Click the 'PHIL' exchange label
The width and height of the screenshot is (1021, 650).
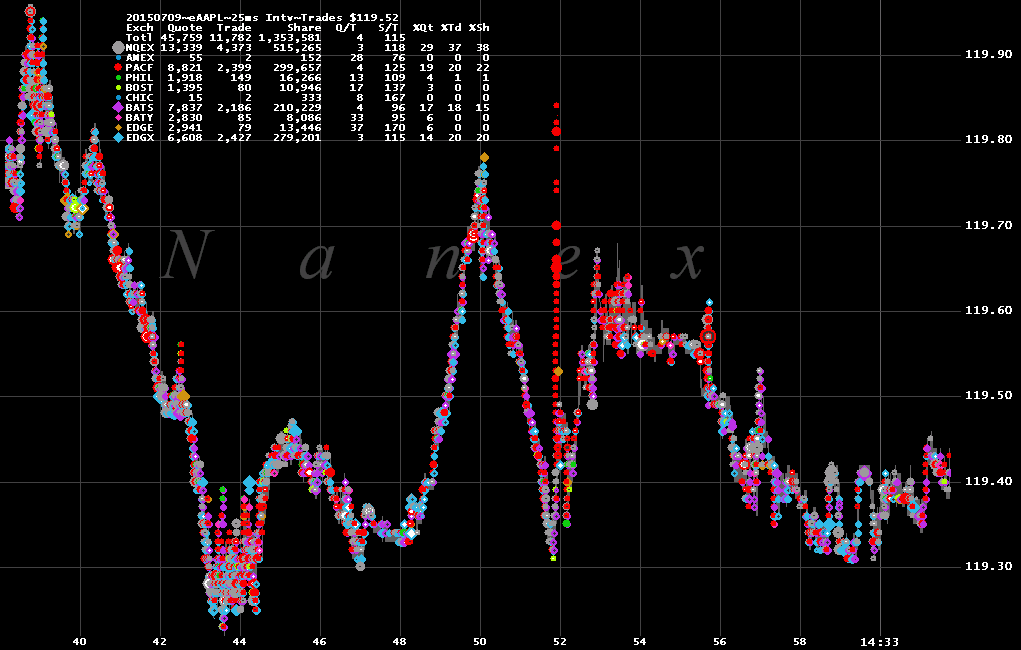click(x=139, y=78)
